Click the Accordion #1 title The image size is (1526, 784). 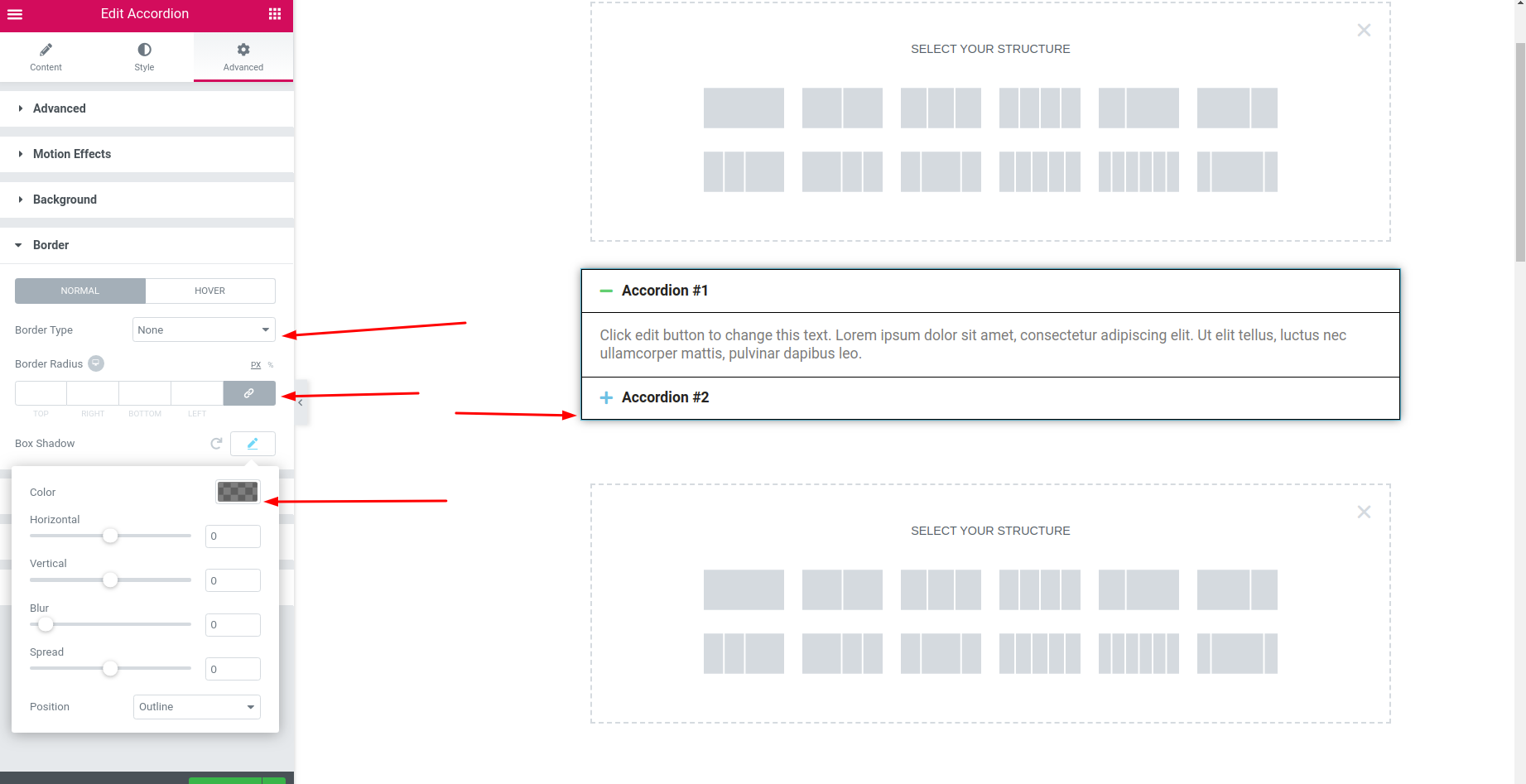click(x=665, y=291)
